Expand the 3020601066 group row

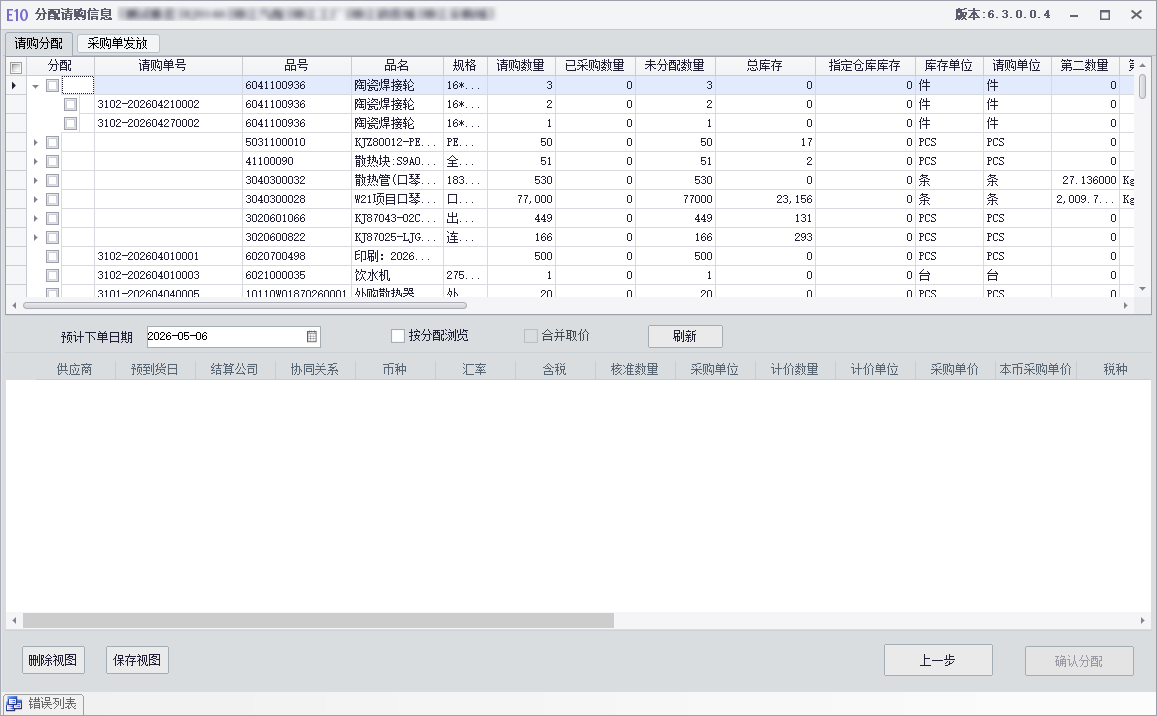[x=35, y=218]
